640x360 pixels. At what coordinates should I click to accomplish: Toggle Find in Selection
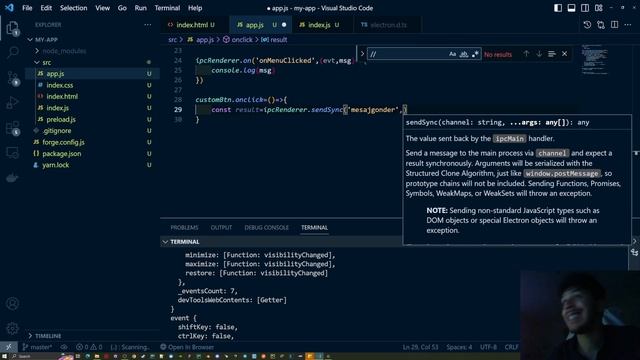552,54
